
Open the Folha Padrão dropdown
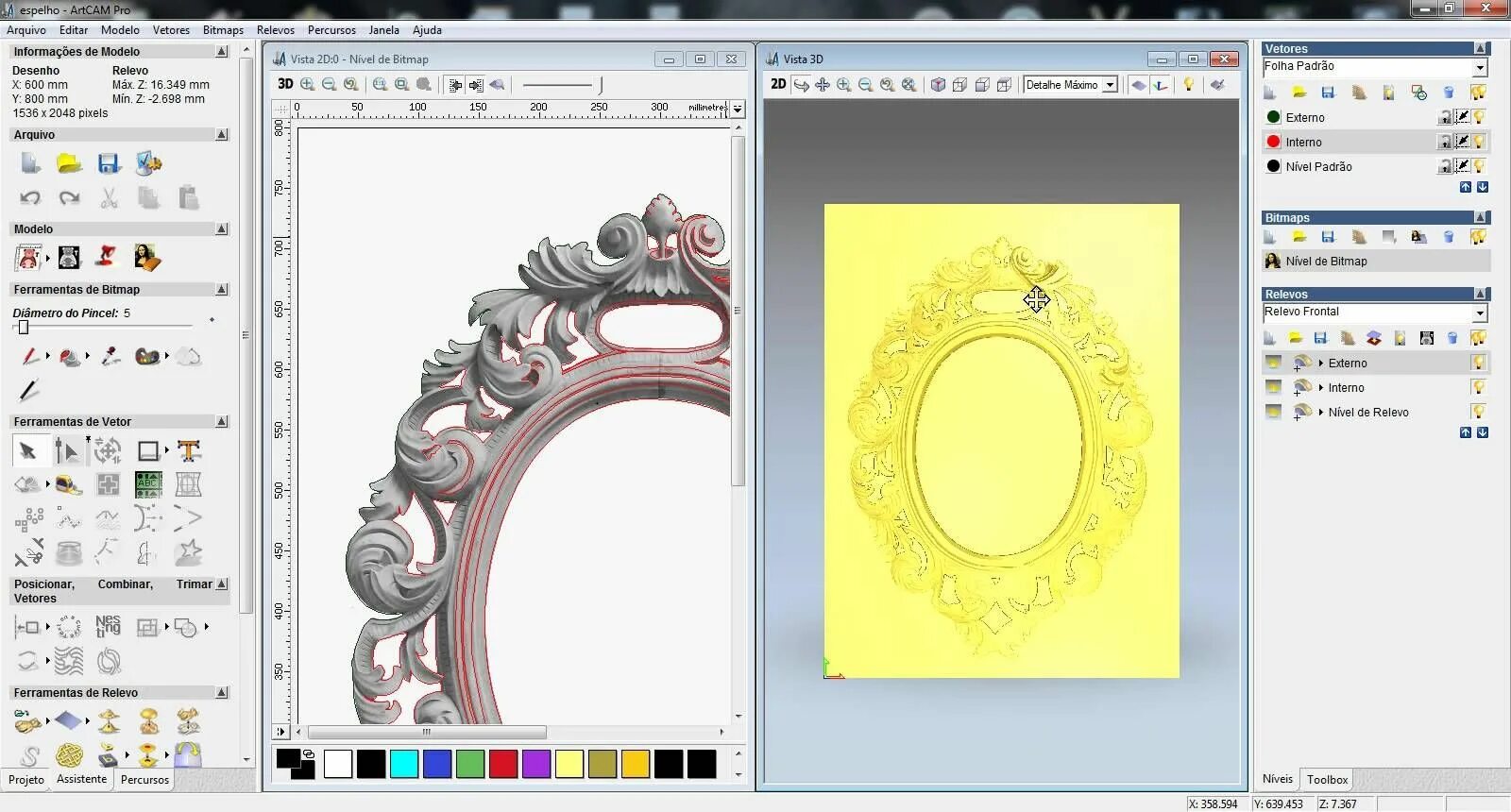pyautogui.click(x=1480, y=67)
